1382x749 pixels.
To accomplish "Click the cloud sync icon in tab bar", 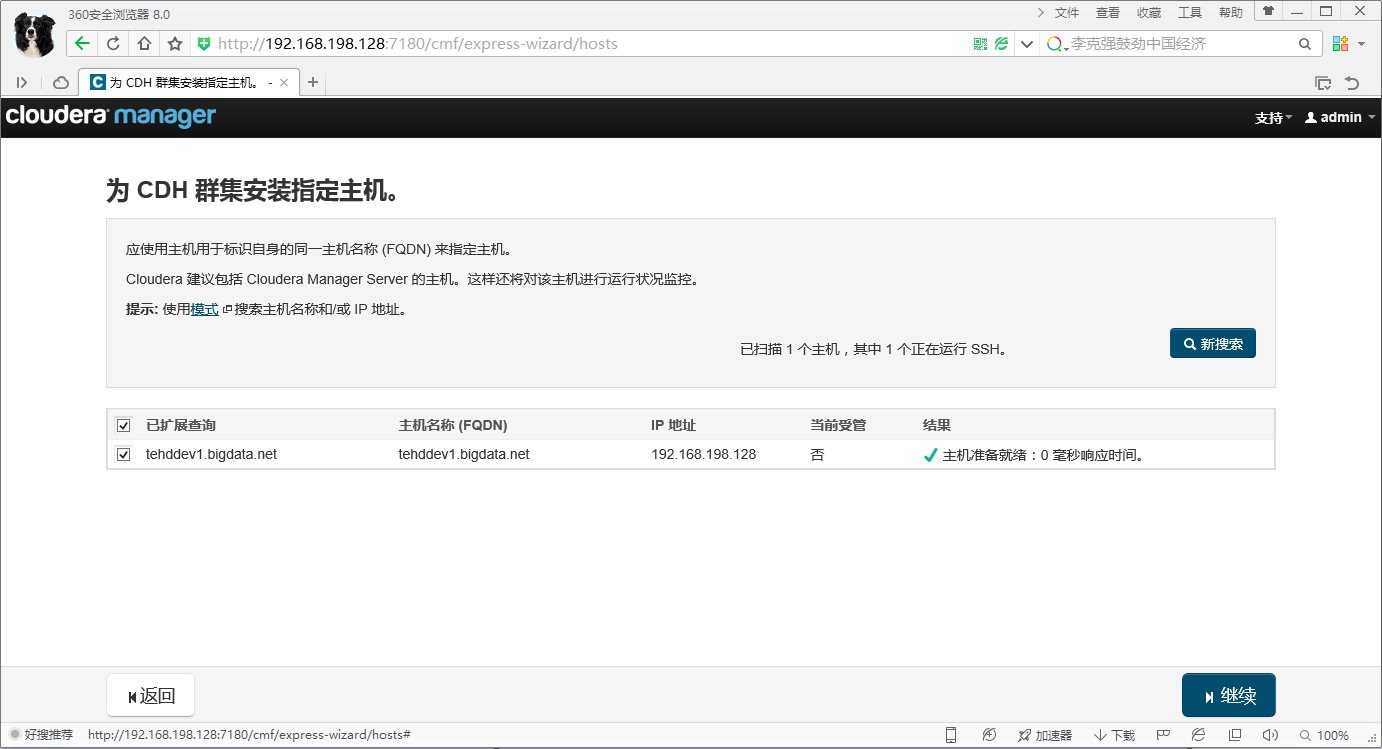I will (60, 83).
